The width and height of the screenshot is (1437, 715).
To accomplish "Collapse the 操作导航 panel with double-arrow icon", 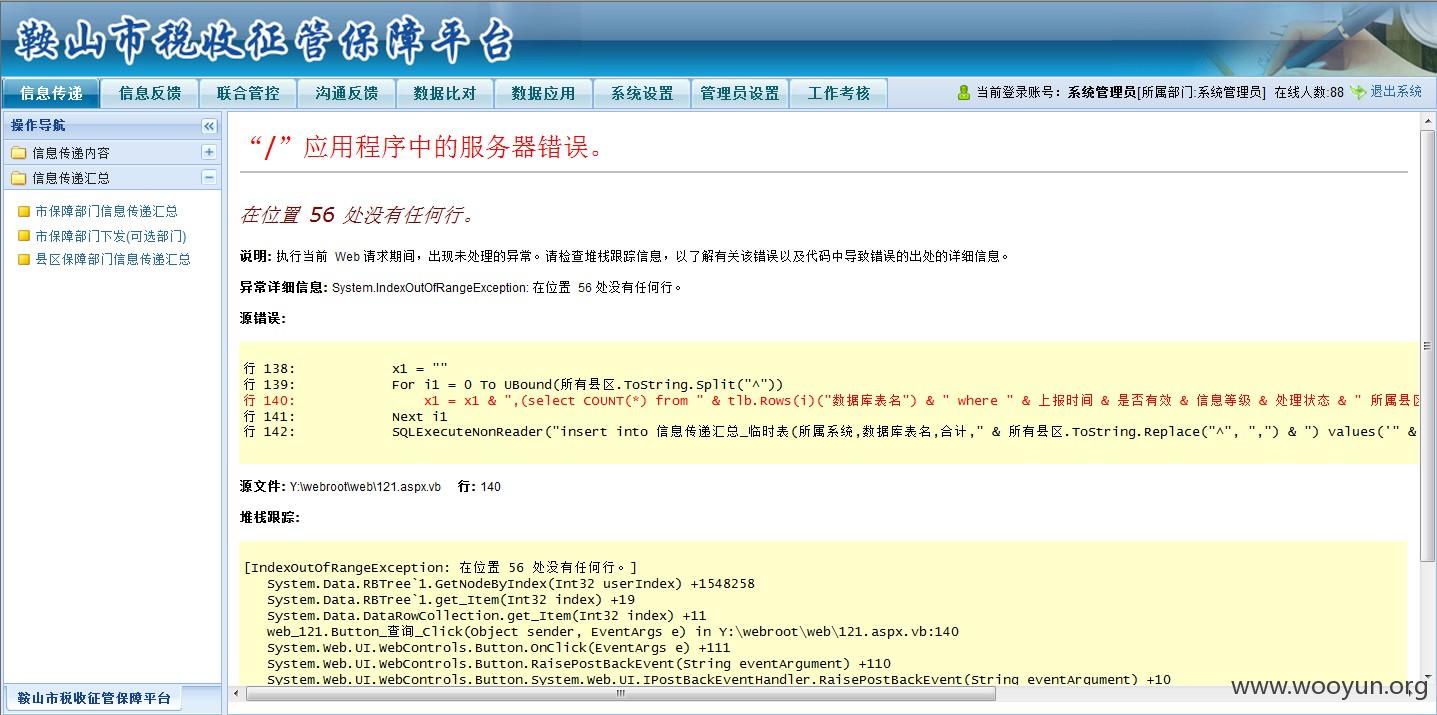I will tap(209, 126).
